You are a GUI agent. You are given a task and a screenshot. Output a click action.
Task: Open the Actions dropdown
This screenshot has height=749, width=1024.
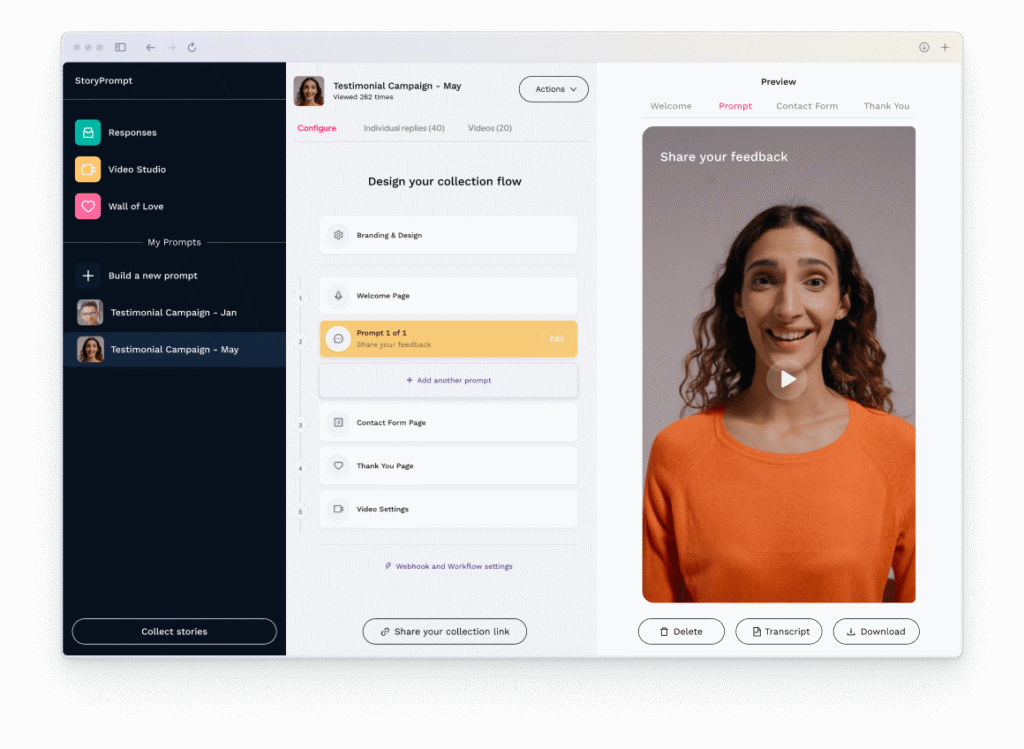[x=554, y=89]
